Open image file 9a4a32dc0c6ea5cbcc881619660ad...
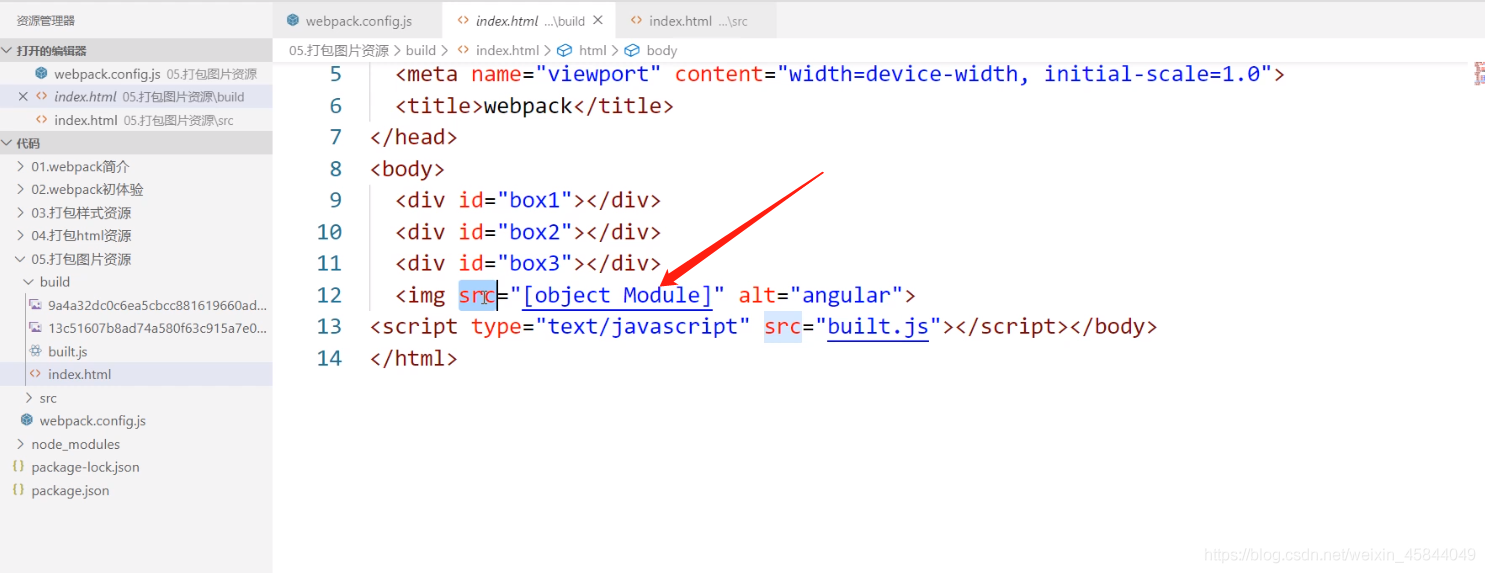The width and height of the screenshot is (1485, 573). point(136,305)
